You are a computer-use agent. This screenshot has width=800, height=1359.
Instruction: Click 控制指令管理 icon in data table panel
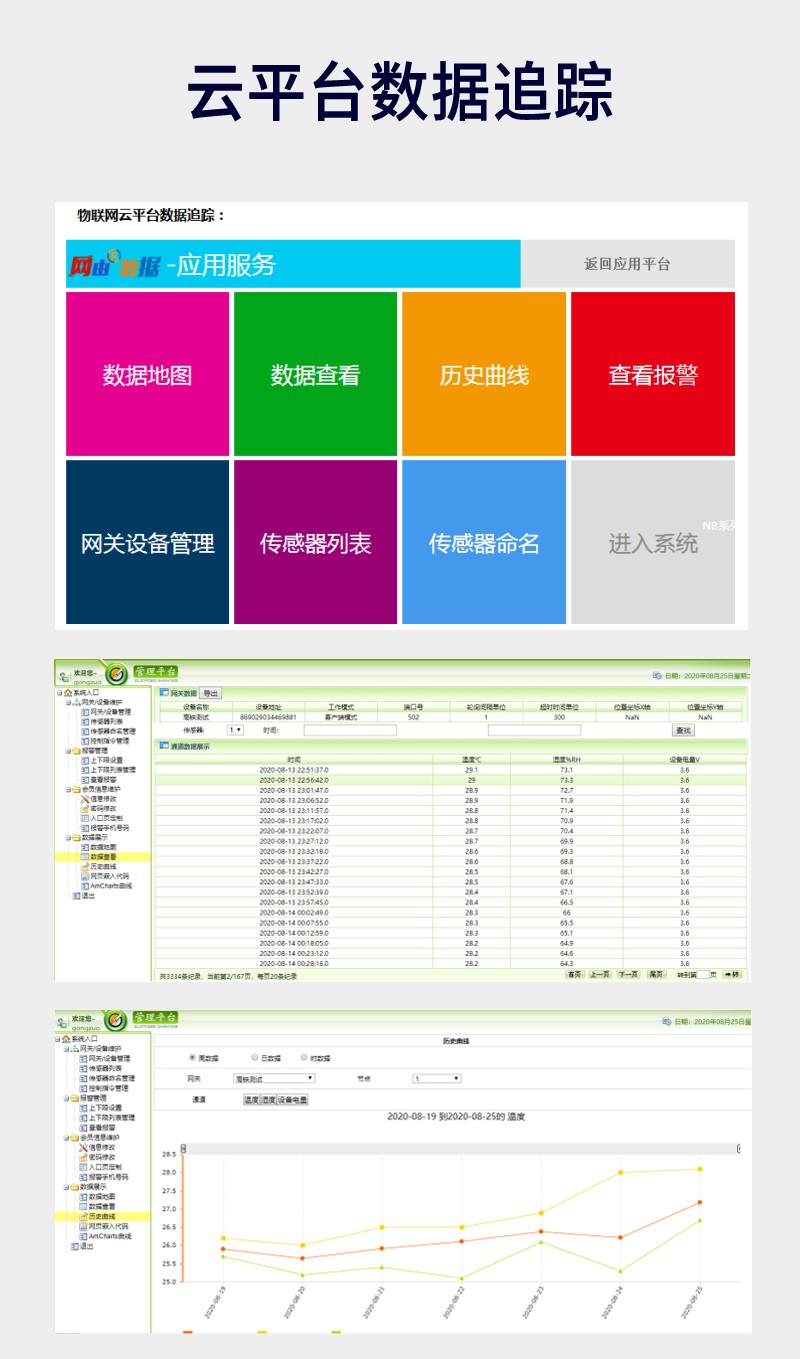click(x=84, y=741)
